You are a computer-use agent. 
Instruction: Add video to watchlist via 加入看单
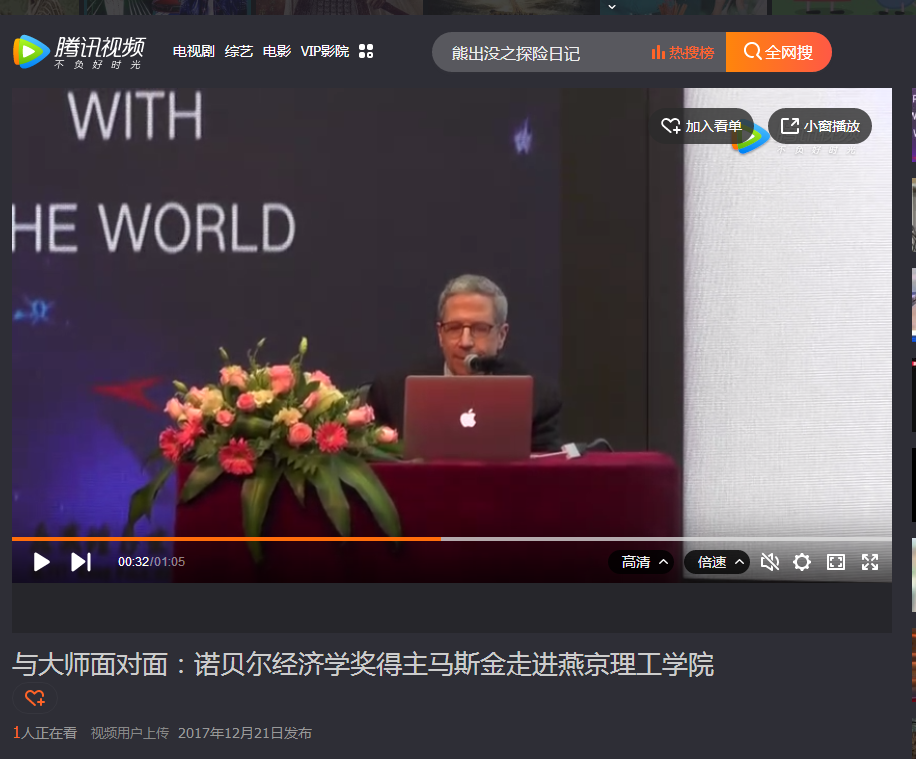(x=702, y=126)
